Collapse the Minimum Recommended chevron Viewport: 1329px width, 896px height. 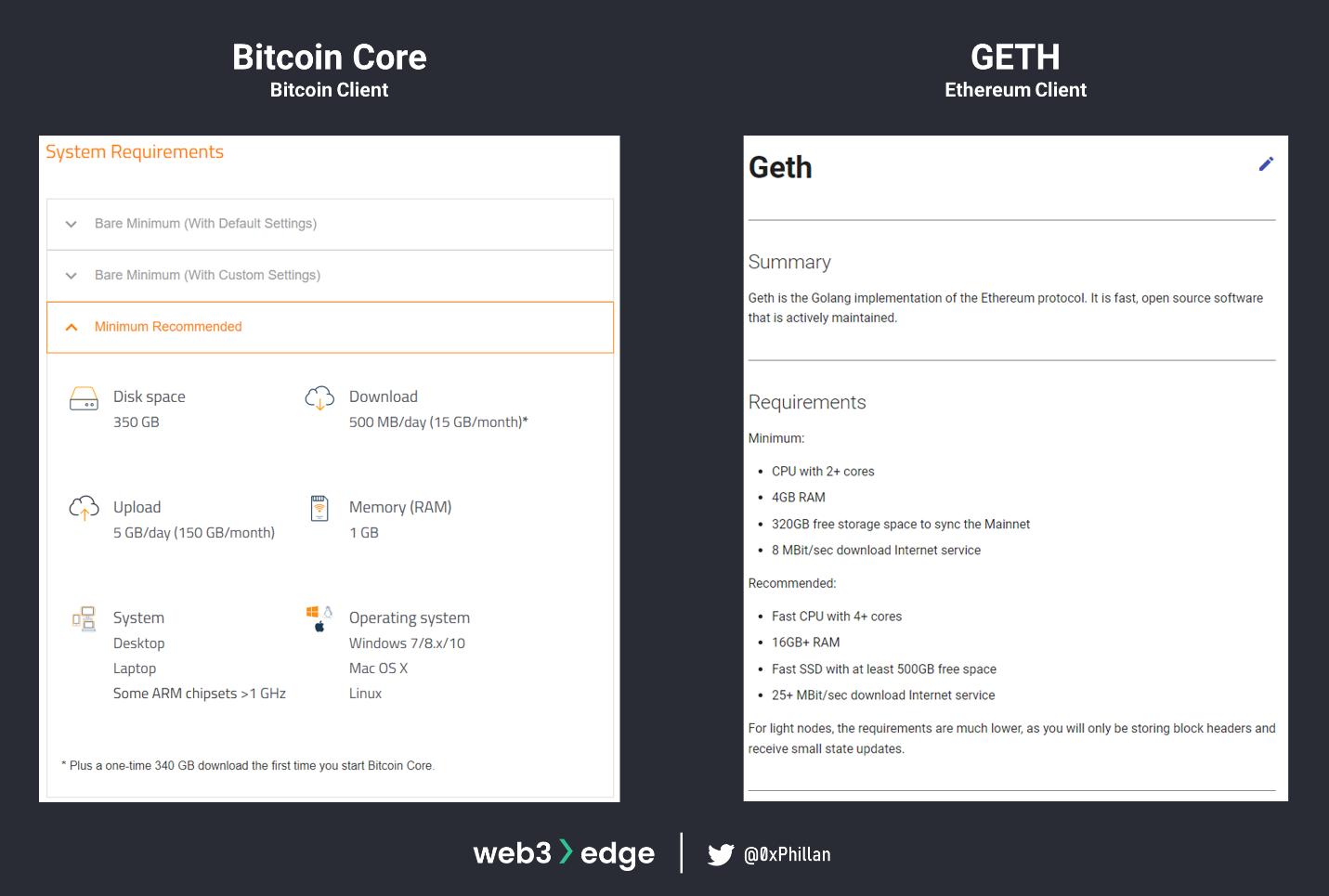72,327
